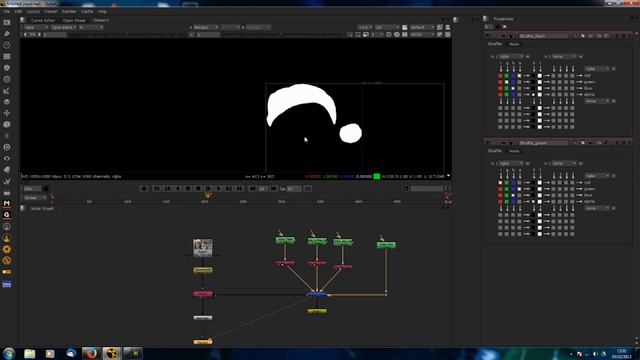Toggle the viewer pause icon
Screen dimensions: 640x360
point(405,35)
